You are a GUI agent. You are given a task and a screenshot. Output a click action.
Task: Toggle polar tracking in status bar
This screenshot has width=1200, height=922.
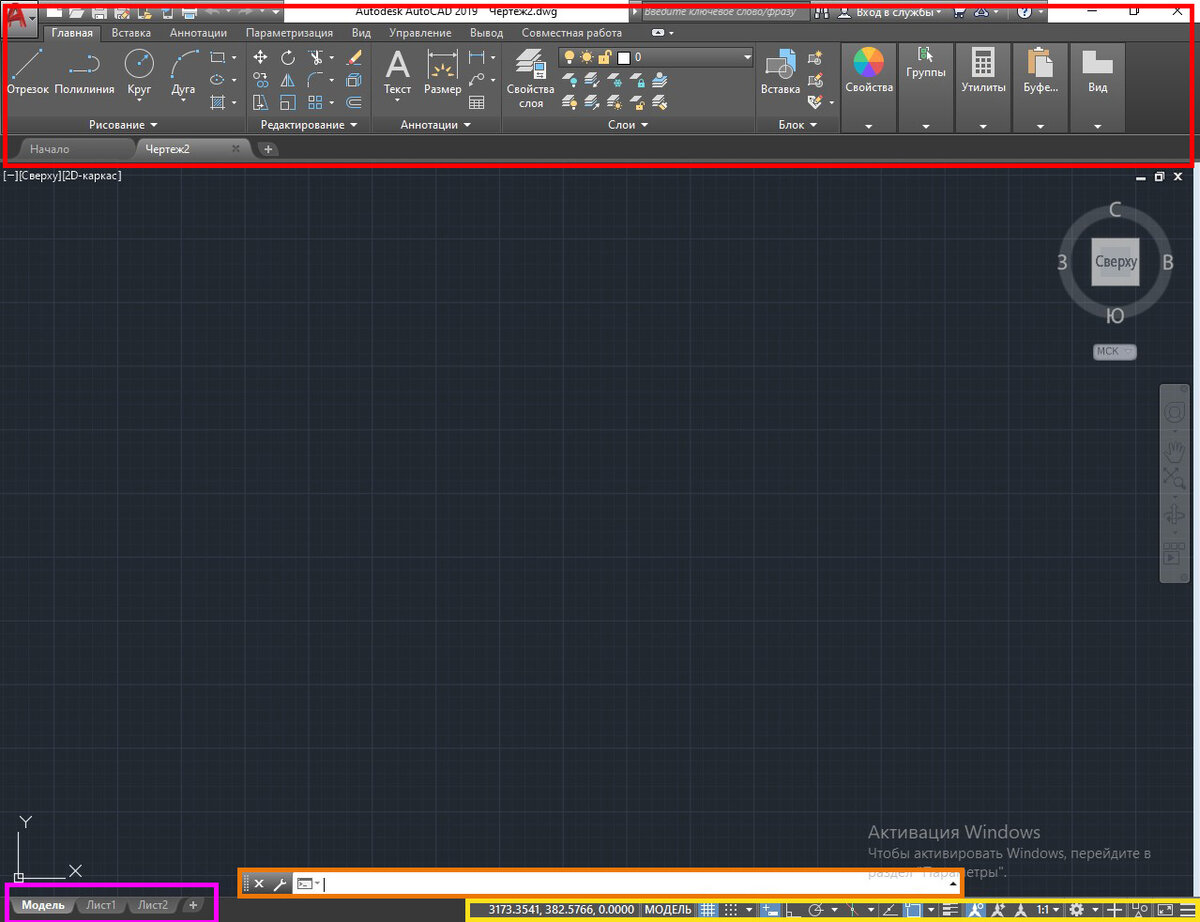click(x=816, y=910)
